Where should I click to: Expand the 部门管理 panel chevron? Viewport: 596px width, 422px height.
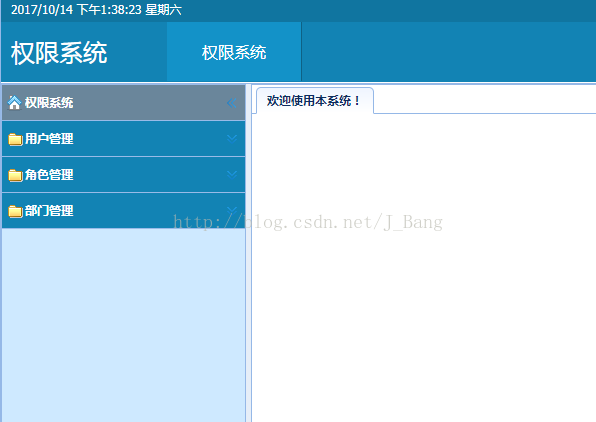tap(232, 209)
